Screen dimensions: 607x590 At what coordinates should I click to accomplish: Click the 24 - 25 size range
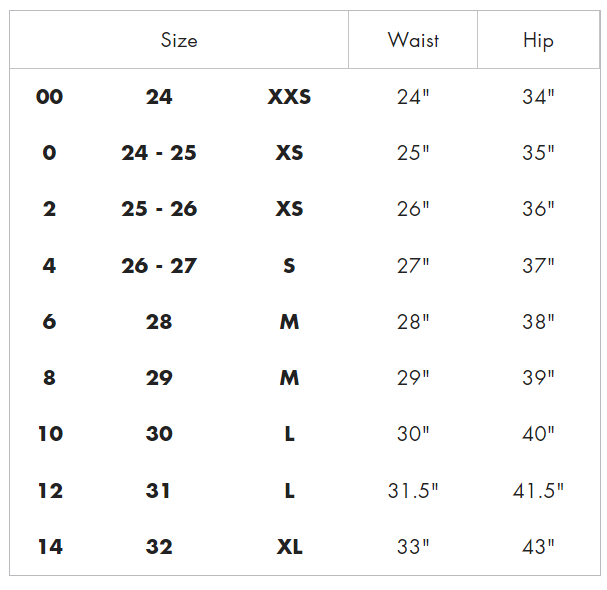[x=159, y=153]
